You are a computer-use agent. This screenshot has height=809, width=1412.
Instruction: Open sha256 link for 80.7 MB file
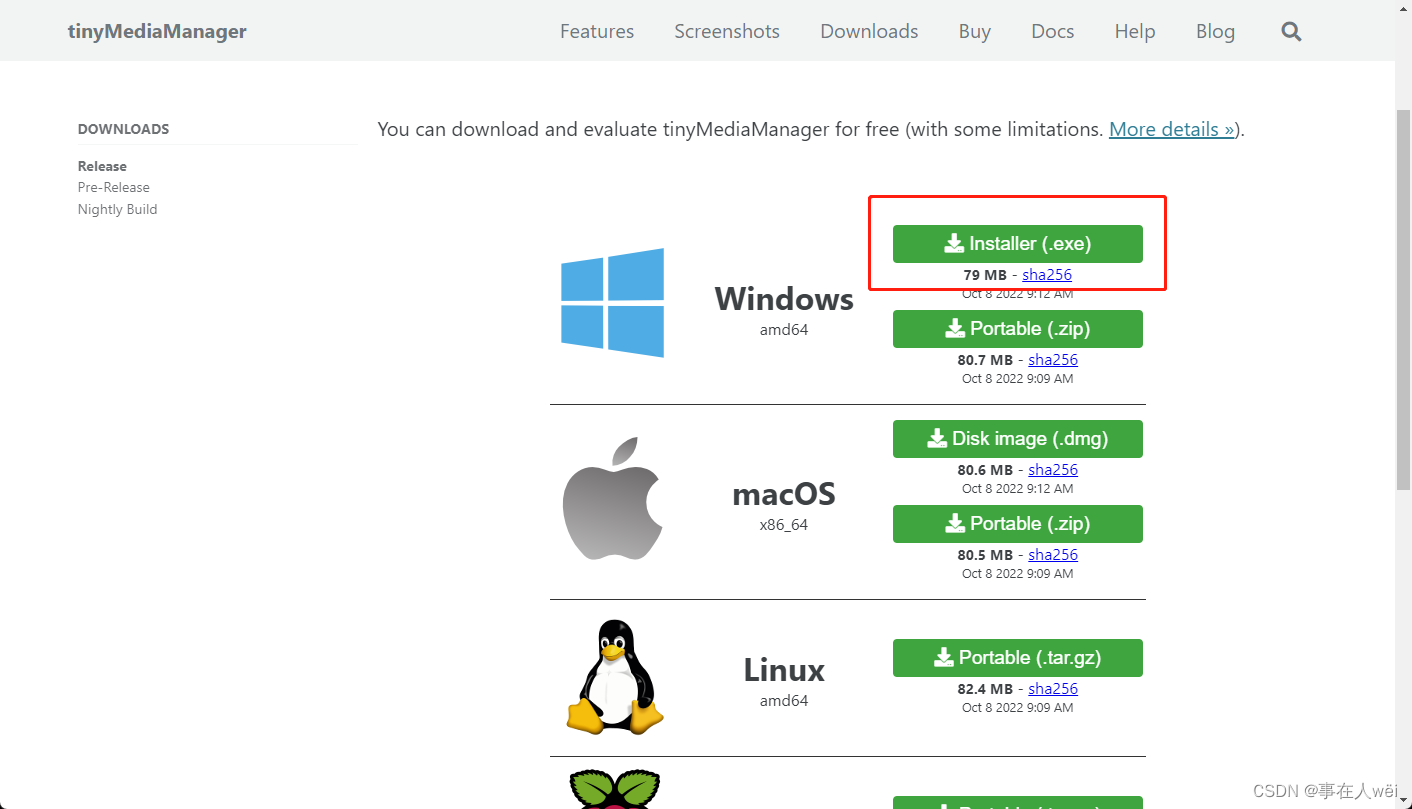point(1053,360)
